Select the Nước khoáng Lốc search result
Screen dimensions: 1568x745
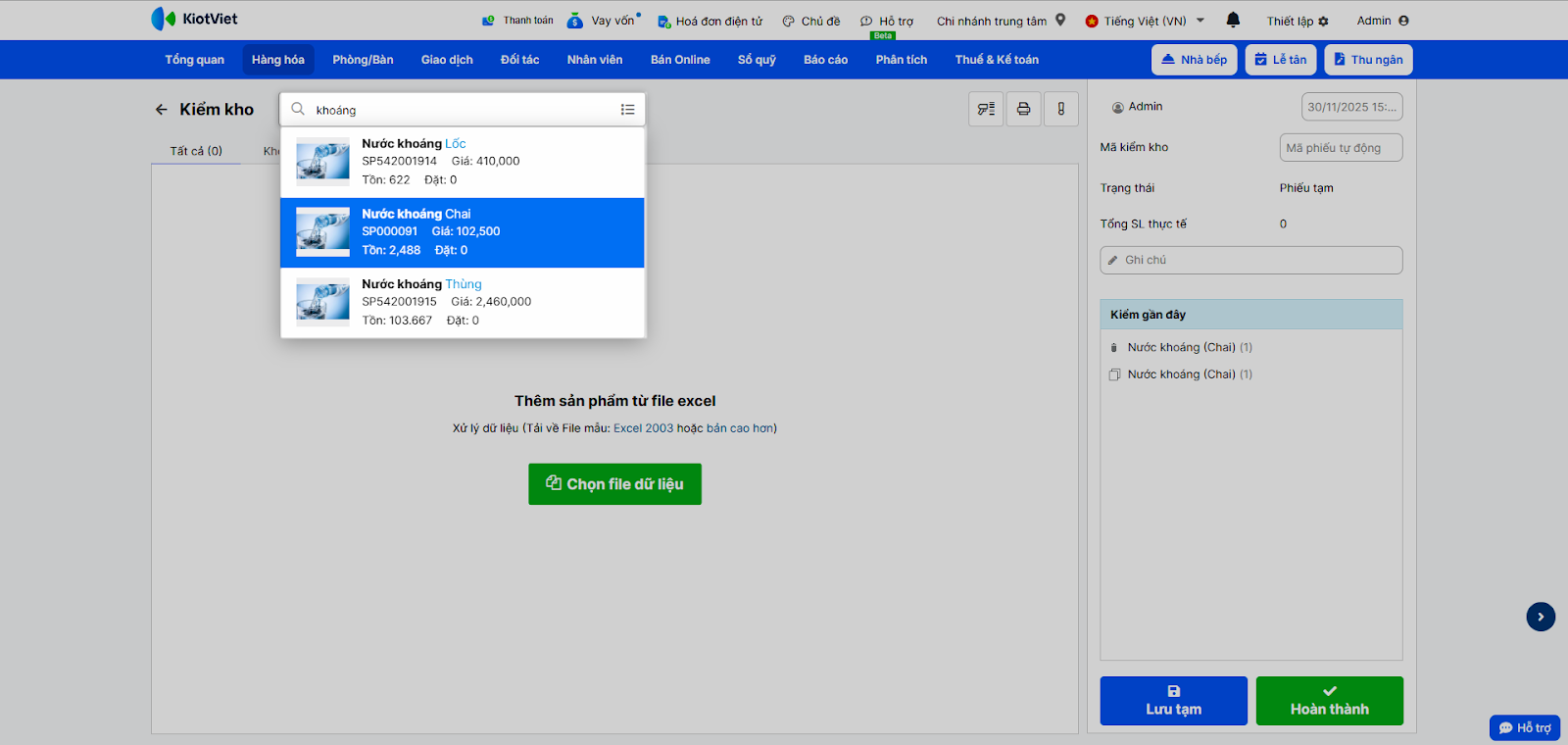tap(463, 162)
